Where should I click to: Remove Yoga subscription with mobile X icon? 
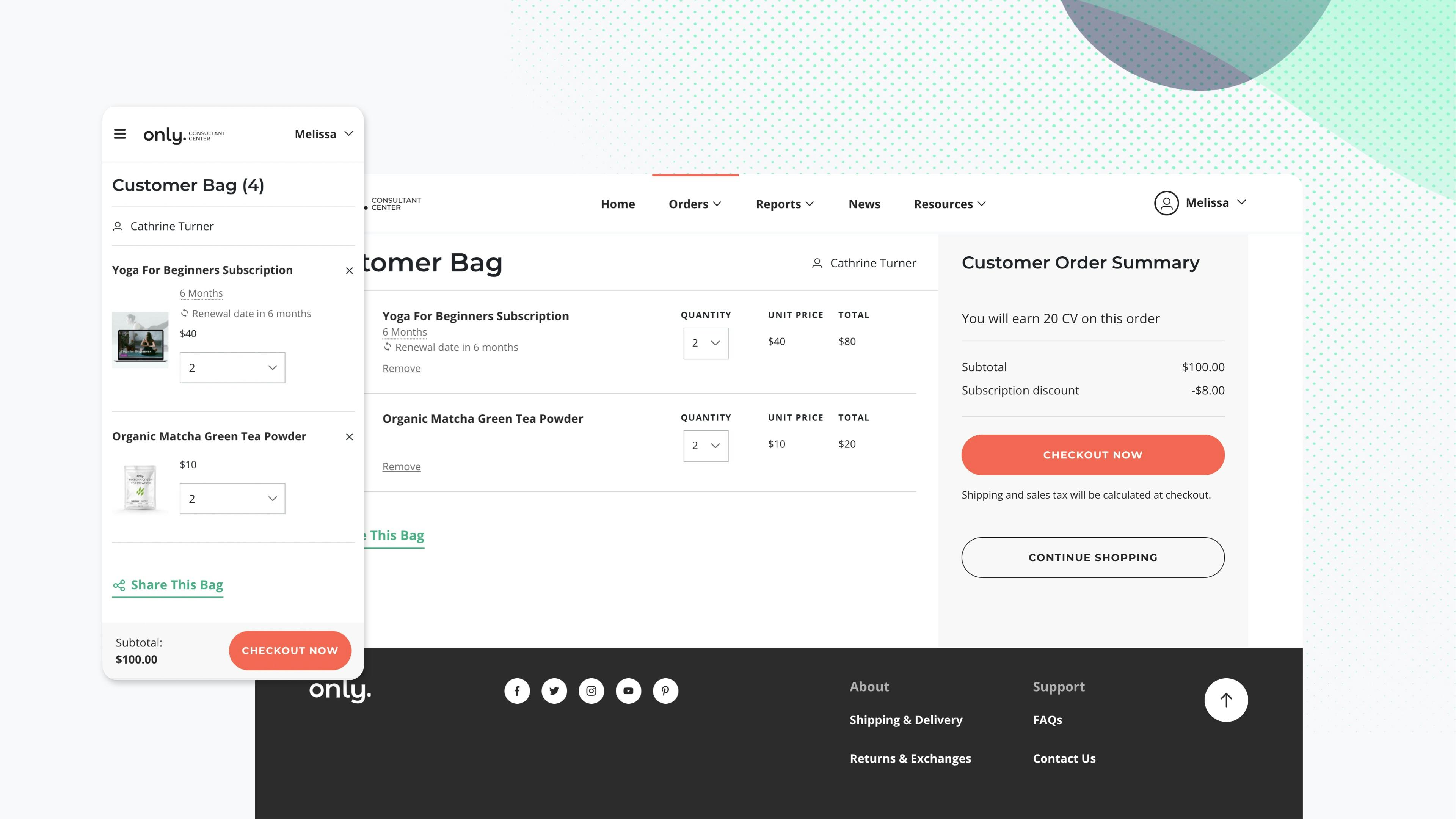tap(349, 271)
